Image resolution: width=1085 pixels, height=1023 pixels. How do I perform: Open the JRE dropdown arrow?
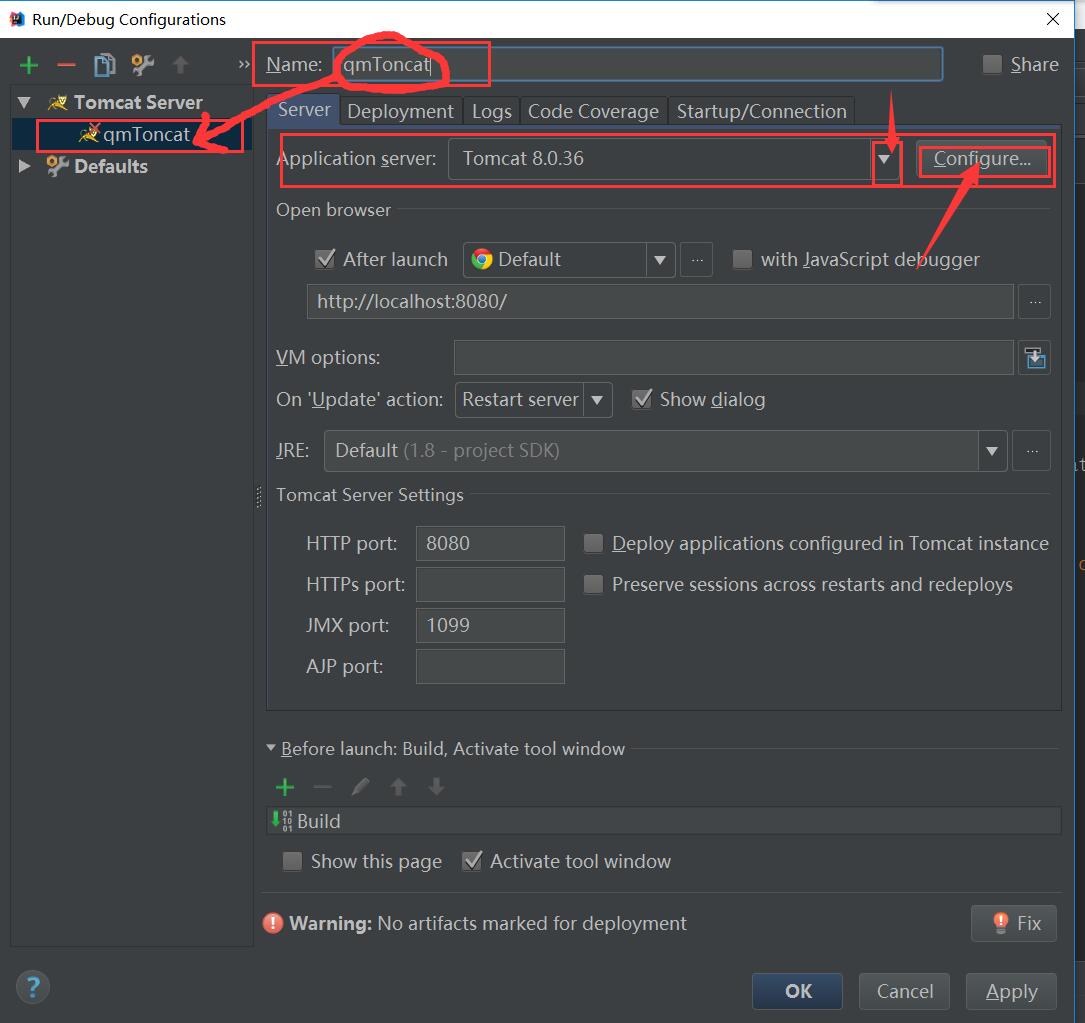pyautogui.click(x=992, y=451)
